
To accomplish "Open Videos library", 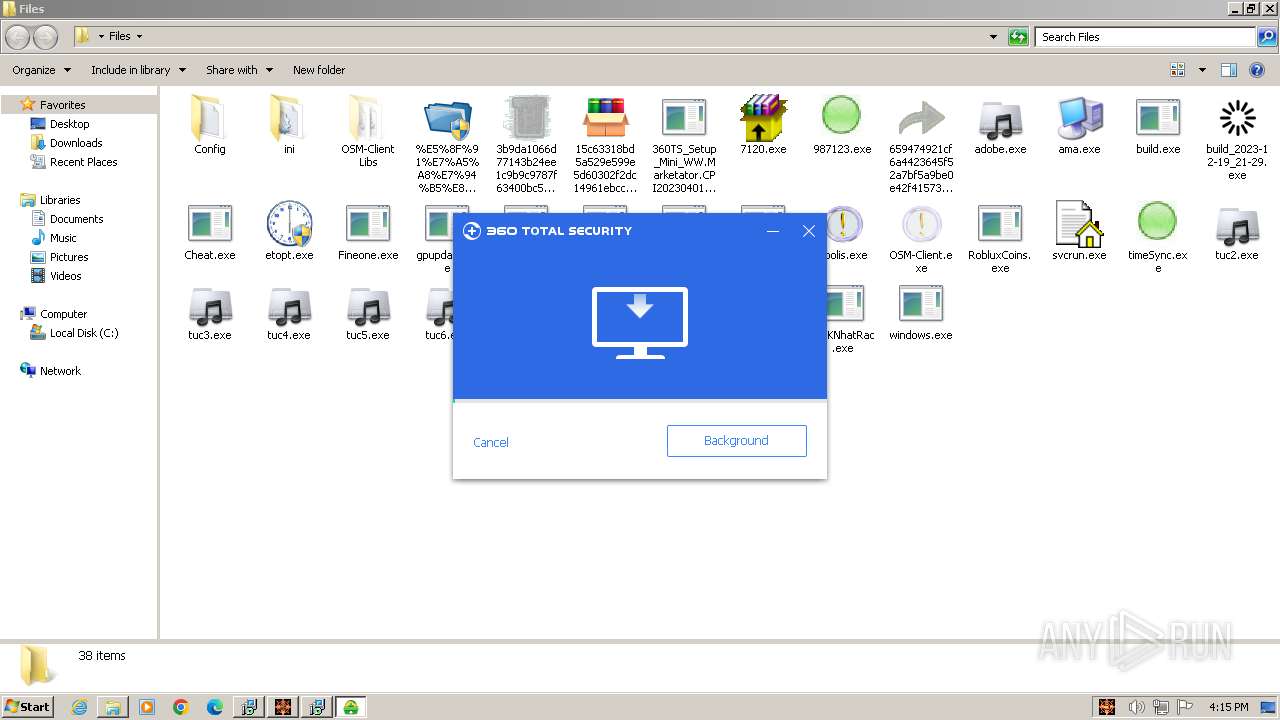I will coord(65,276).
